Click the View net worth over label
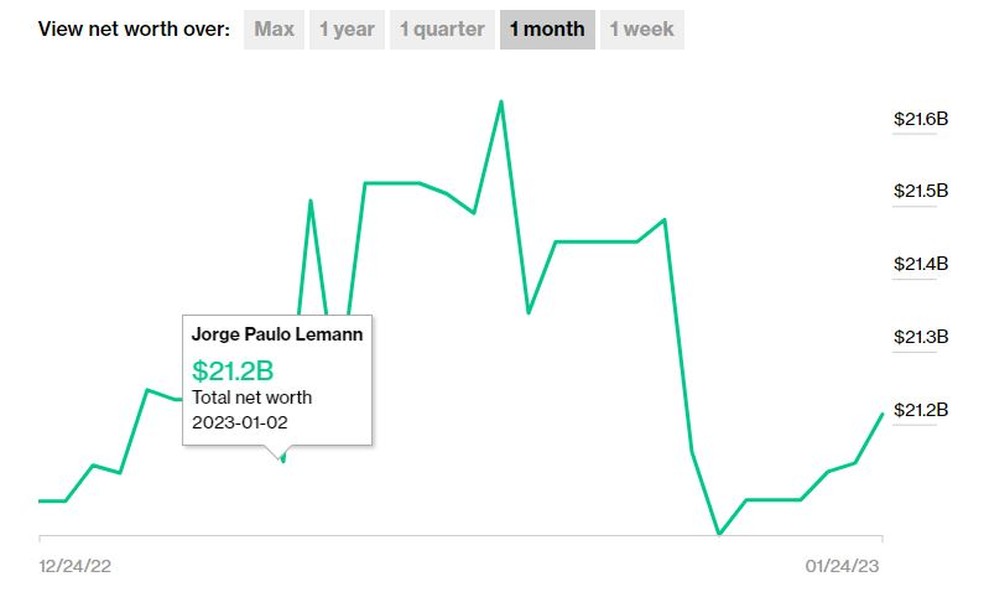Screen dimensions: 984x613 134,30
